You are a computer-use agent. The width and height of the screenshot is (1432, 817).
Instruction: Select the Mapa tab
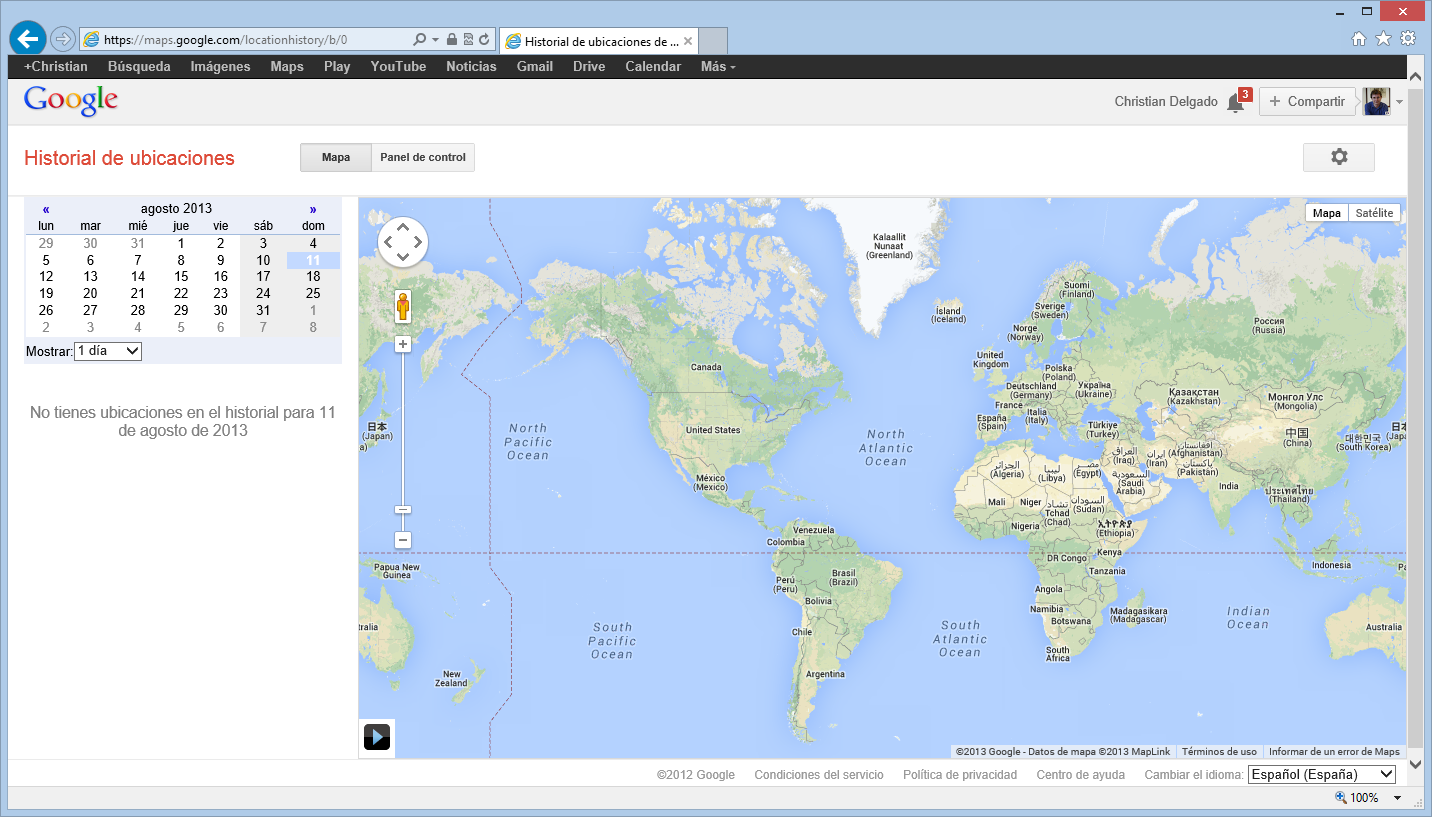[x=336, y=157]
